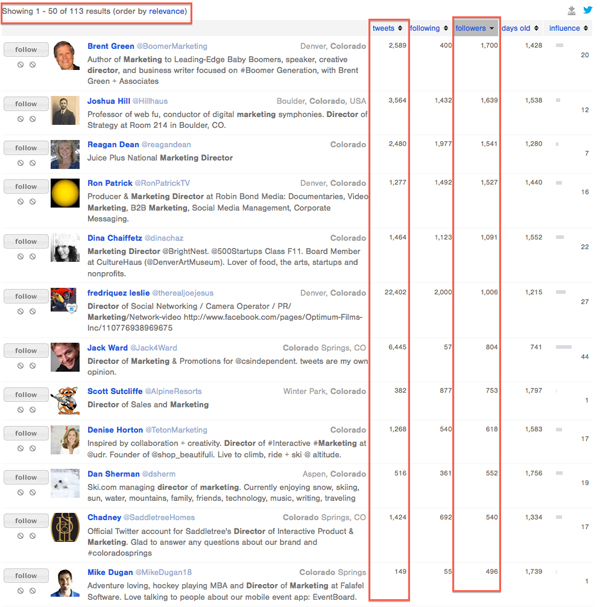Click left circle-slash icon in Joshua Hill row
600x607 pixels.
pyautogui.click(x=20, y=119)
